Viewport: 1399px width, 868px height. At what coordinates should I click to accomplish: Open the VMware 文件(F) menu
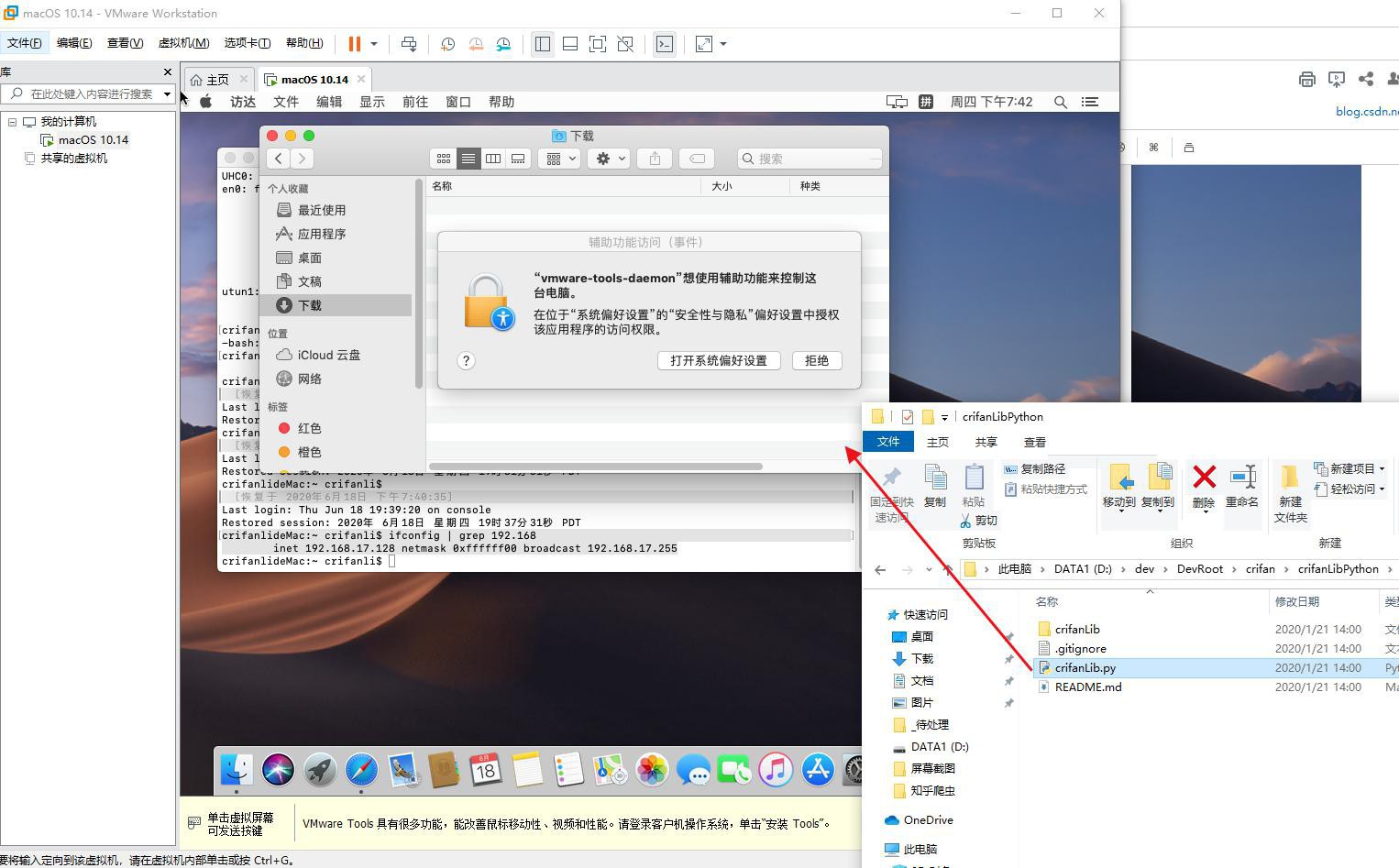tap(25, 42)
